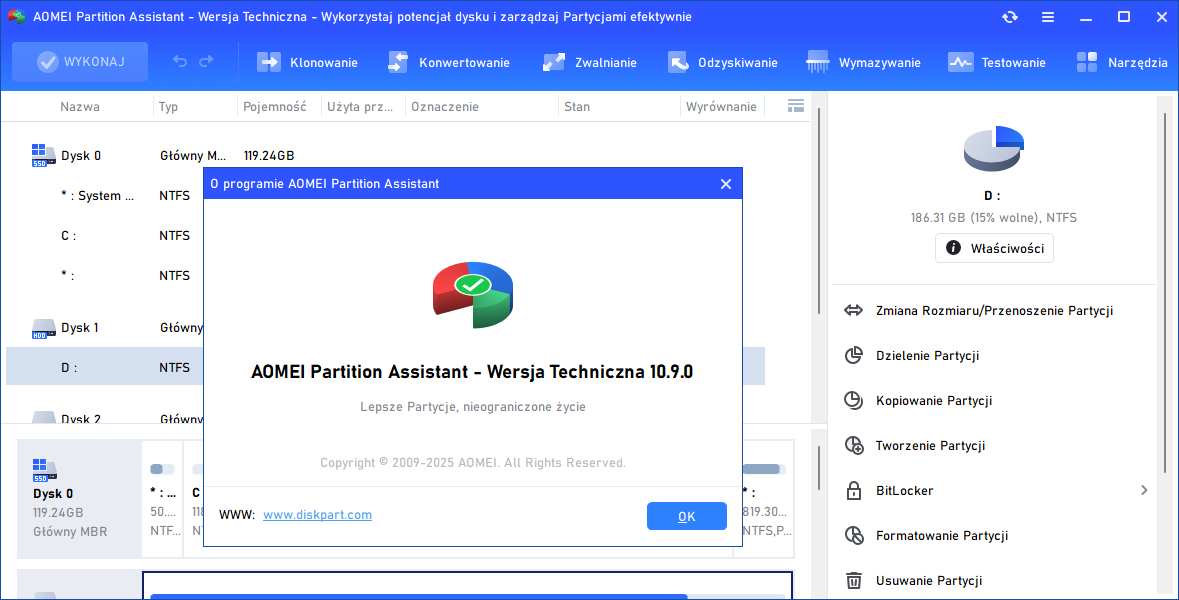Viewport: 1179px width, 600px height.
Task: Click the resize/move arrows icon
Action: [x=853, y=311]
